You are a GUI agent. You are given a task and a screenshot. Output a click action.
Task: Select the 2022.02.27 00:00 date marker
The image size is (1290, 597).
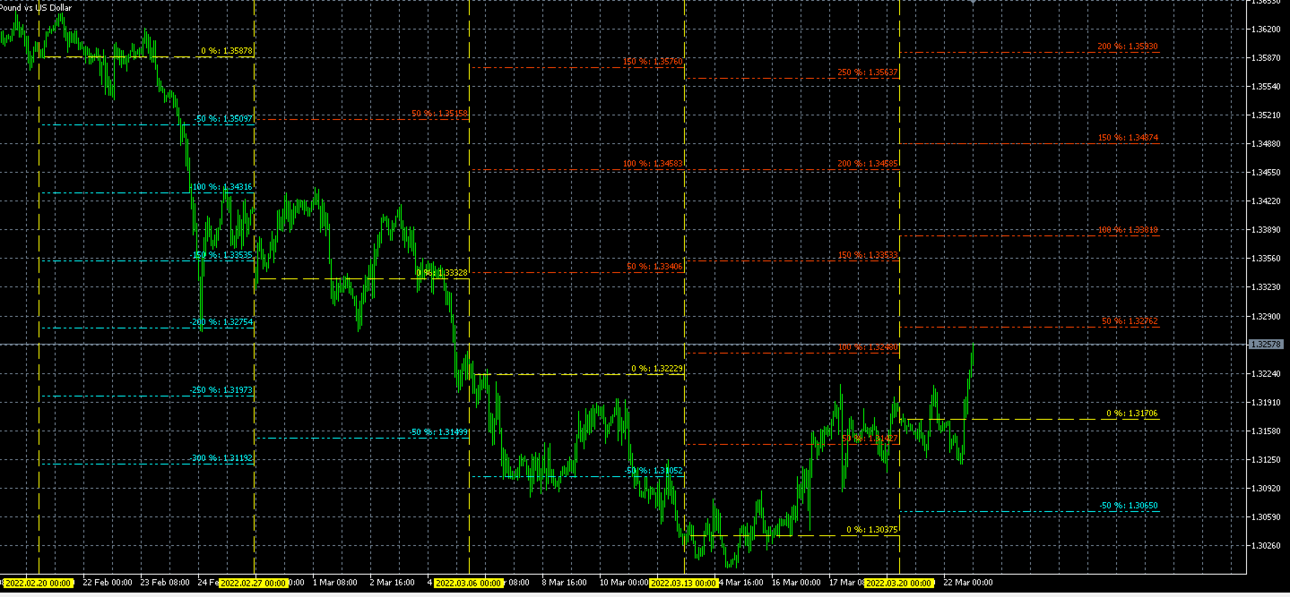[253, 582]
